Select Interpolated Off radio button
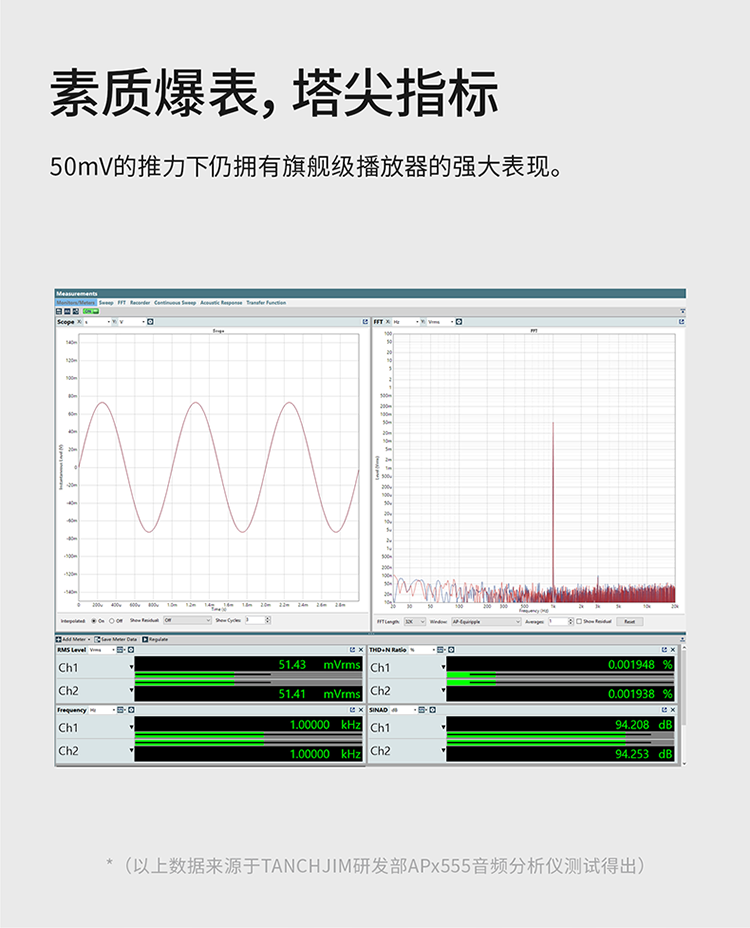 (111, 621)
